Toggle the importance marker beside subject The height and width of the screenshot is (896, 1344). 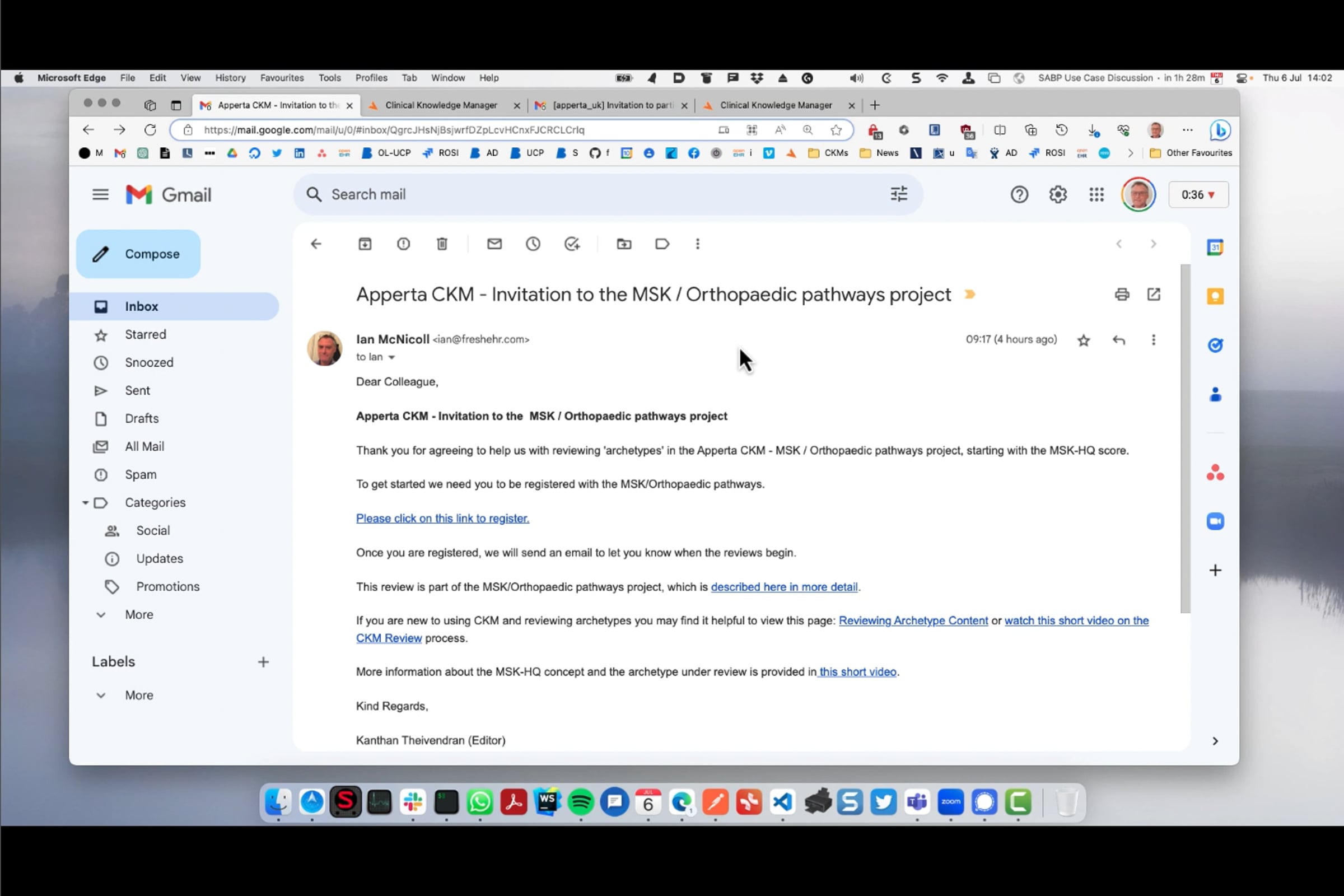(x=970, y=295)
